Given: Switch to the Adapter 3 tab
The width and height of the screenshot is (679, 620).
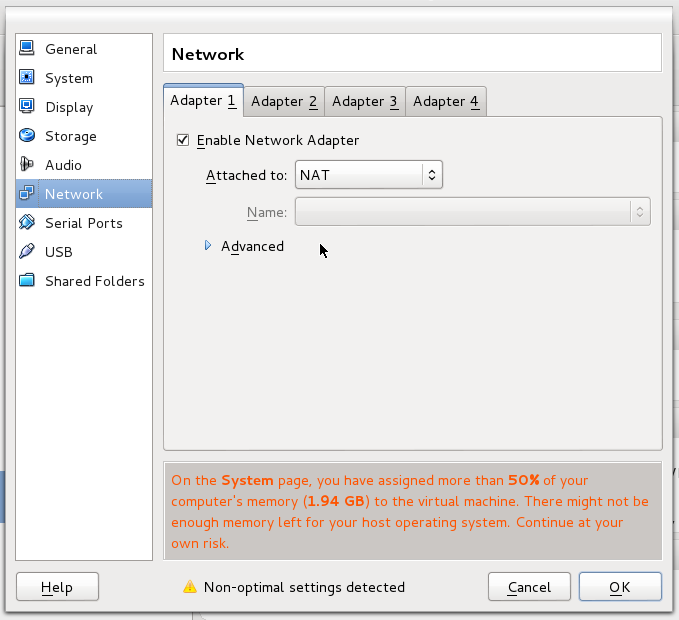Looking at the screenshot, I should (365, 101).
